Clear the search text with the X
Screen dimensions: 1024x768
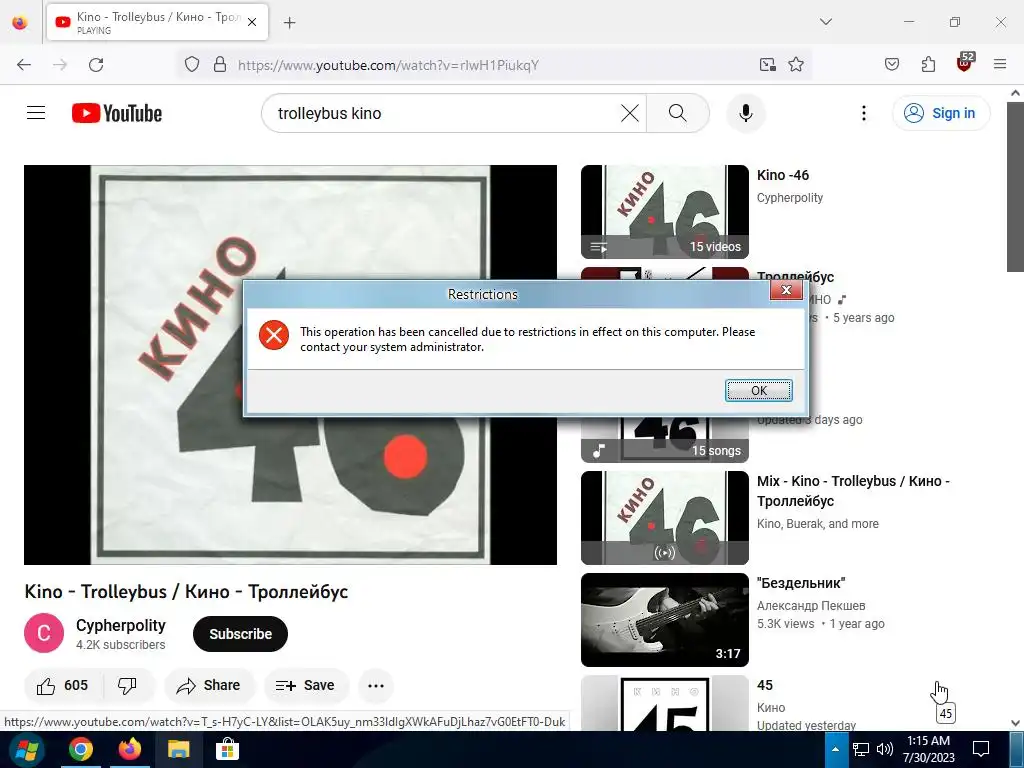tap(630, 113)
